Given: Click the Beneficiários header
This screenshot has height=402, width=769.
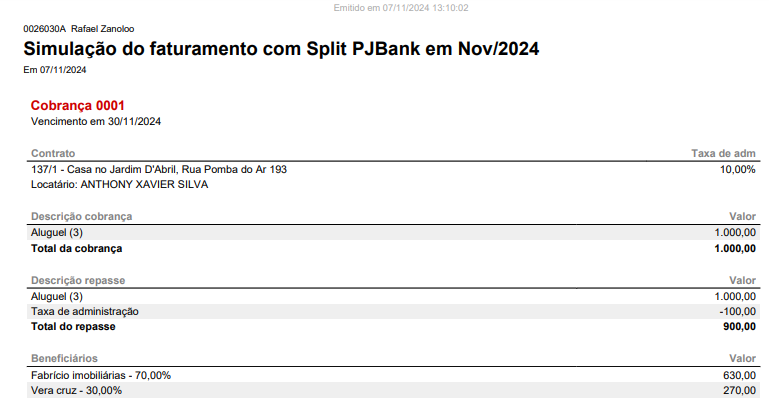Looking at the screenshot, I should [64, 358].
